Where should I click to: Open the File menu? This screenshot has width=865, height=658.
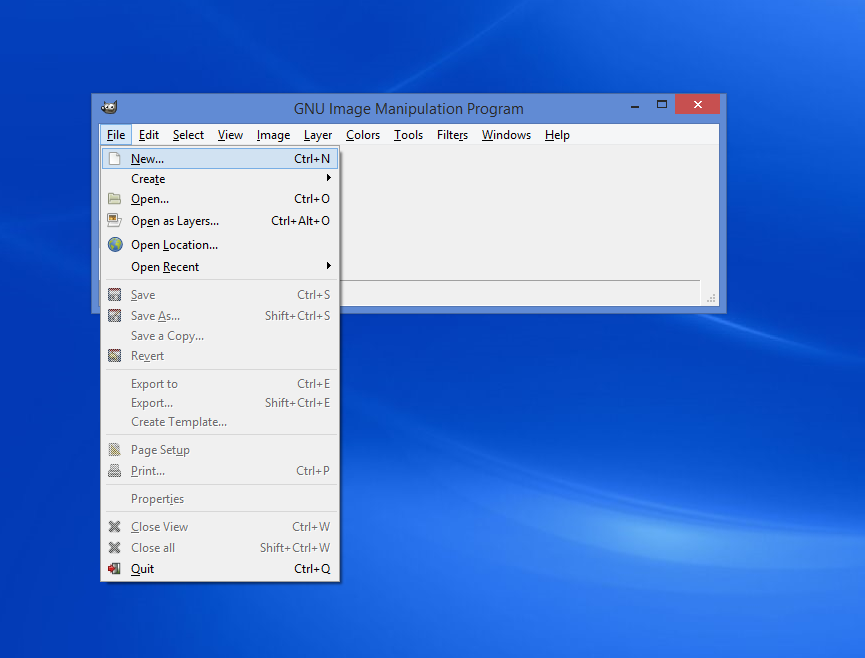(116, 135)
